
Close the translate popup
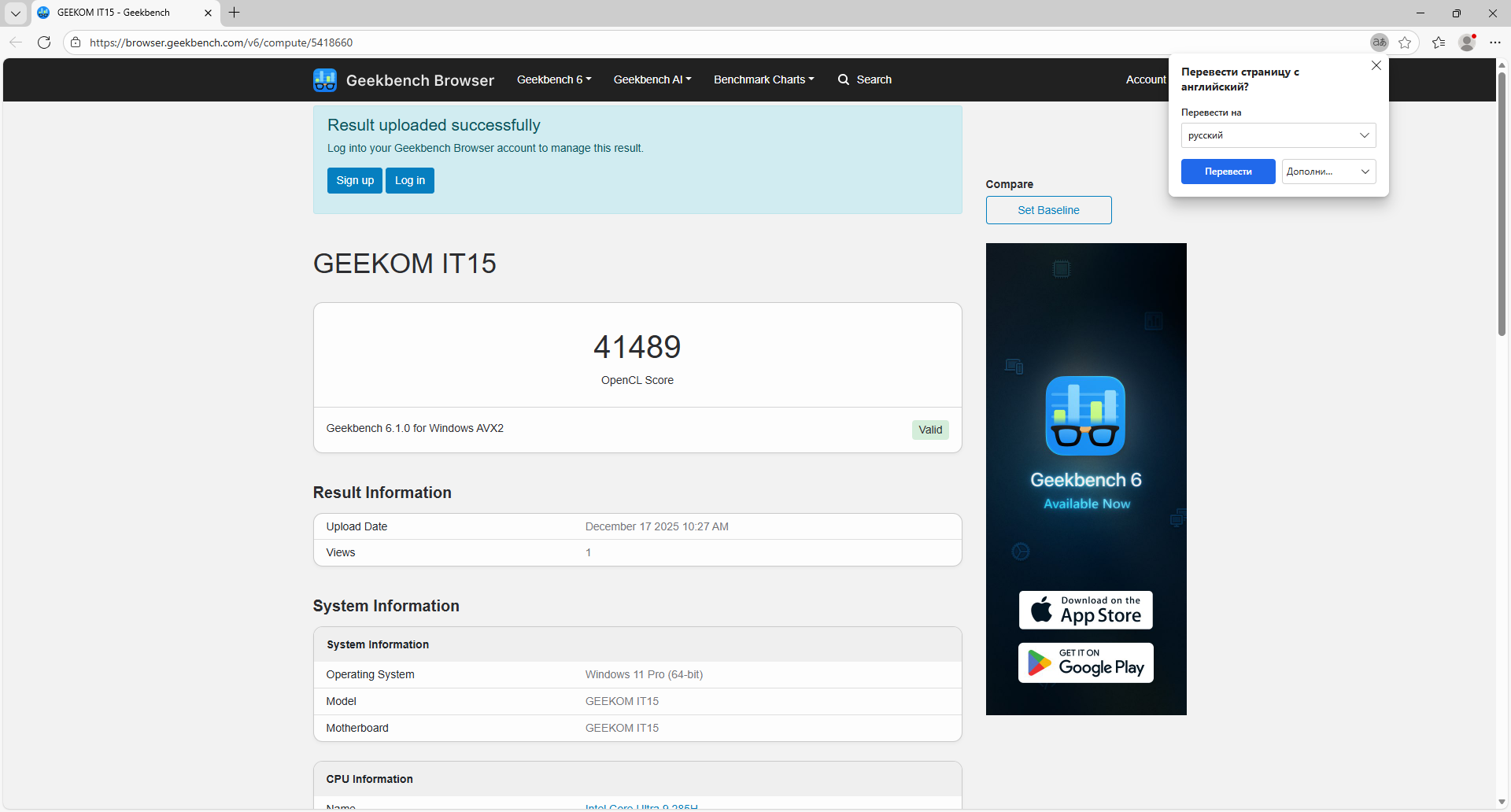[x=1376, y=66]
